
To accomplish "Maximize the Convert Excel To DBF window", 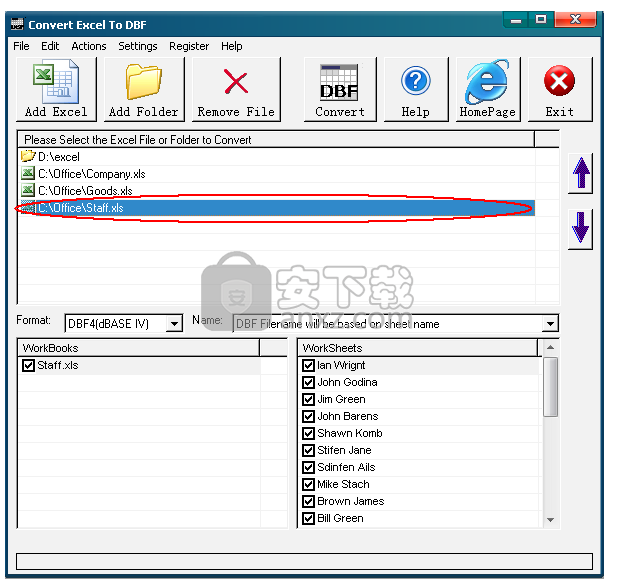I will coord(541,20).
